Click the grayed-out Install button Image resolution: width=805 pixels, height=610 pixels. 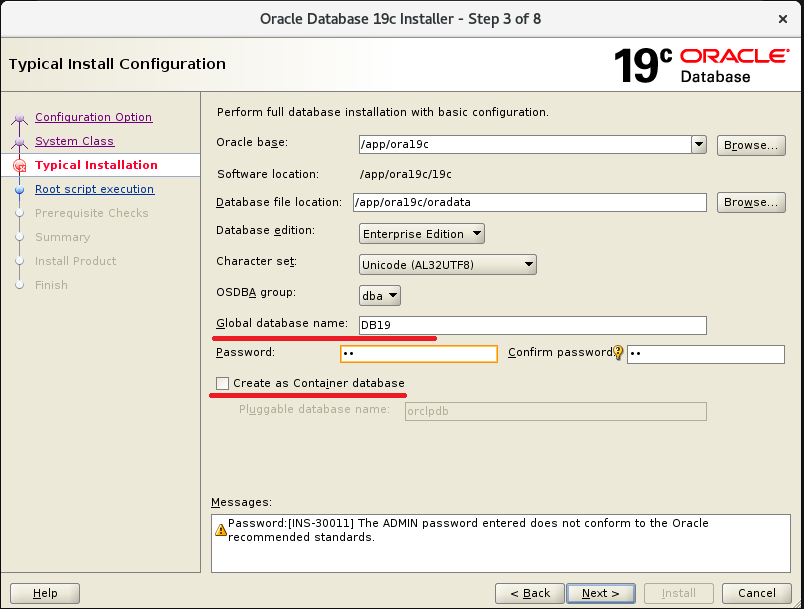click(679, 594)
